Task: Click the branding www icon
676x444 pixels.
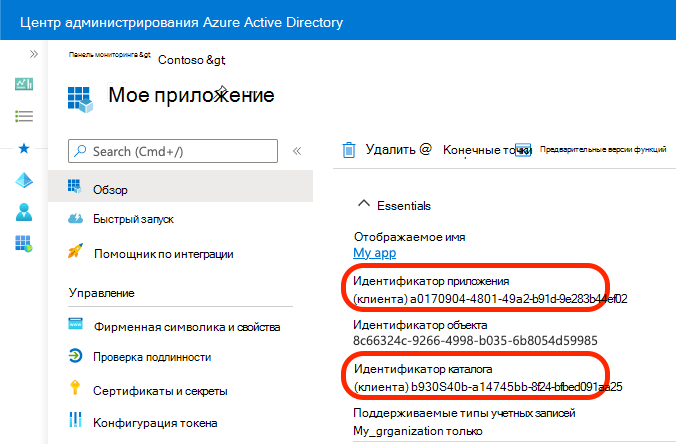Action: click(75, 323)
